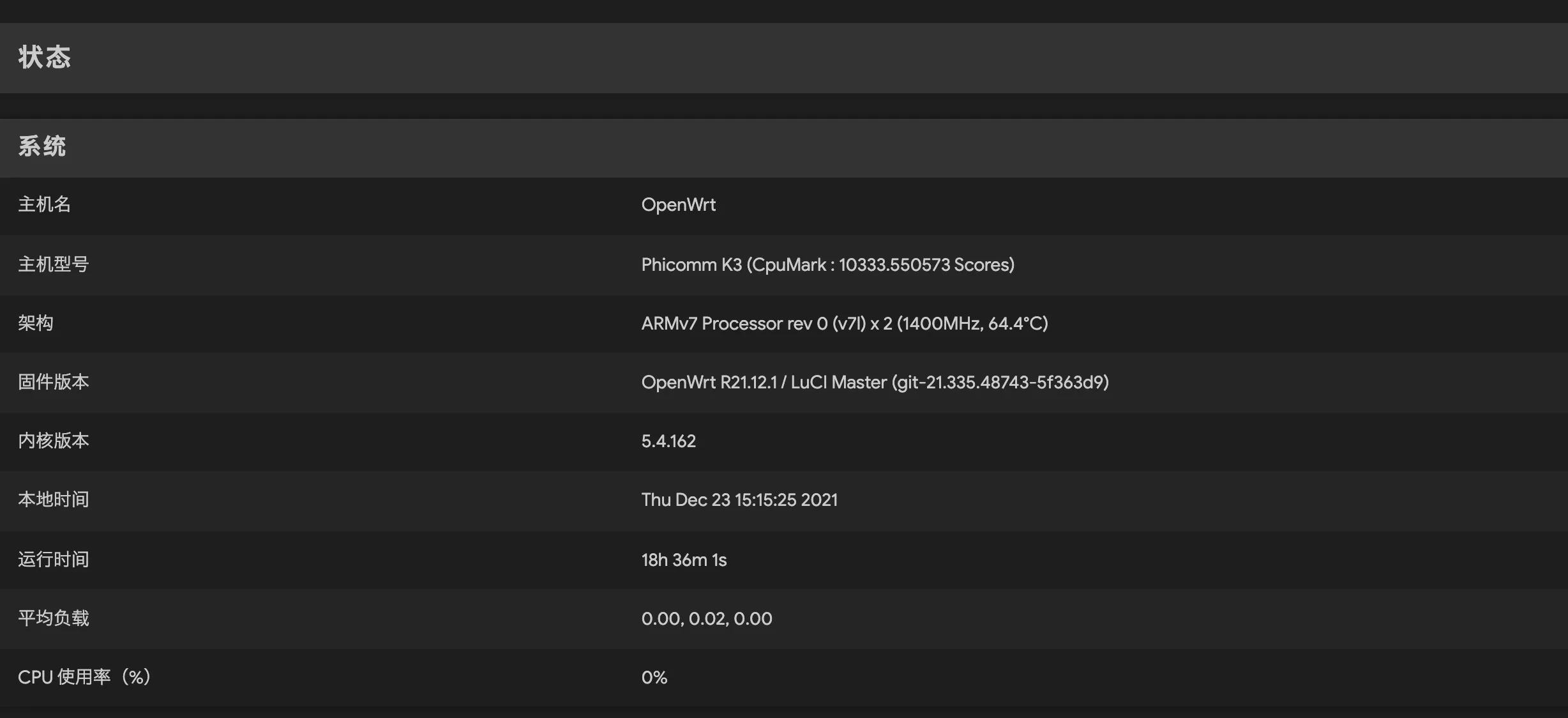Click the 0% CPU usage value

[x=654, y=677]
